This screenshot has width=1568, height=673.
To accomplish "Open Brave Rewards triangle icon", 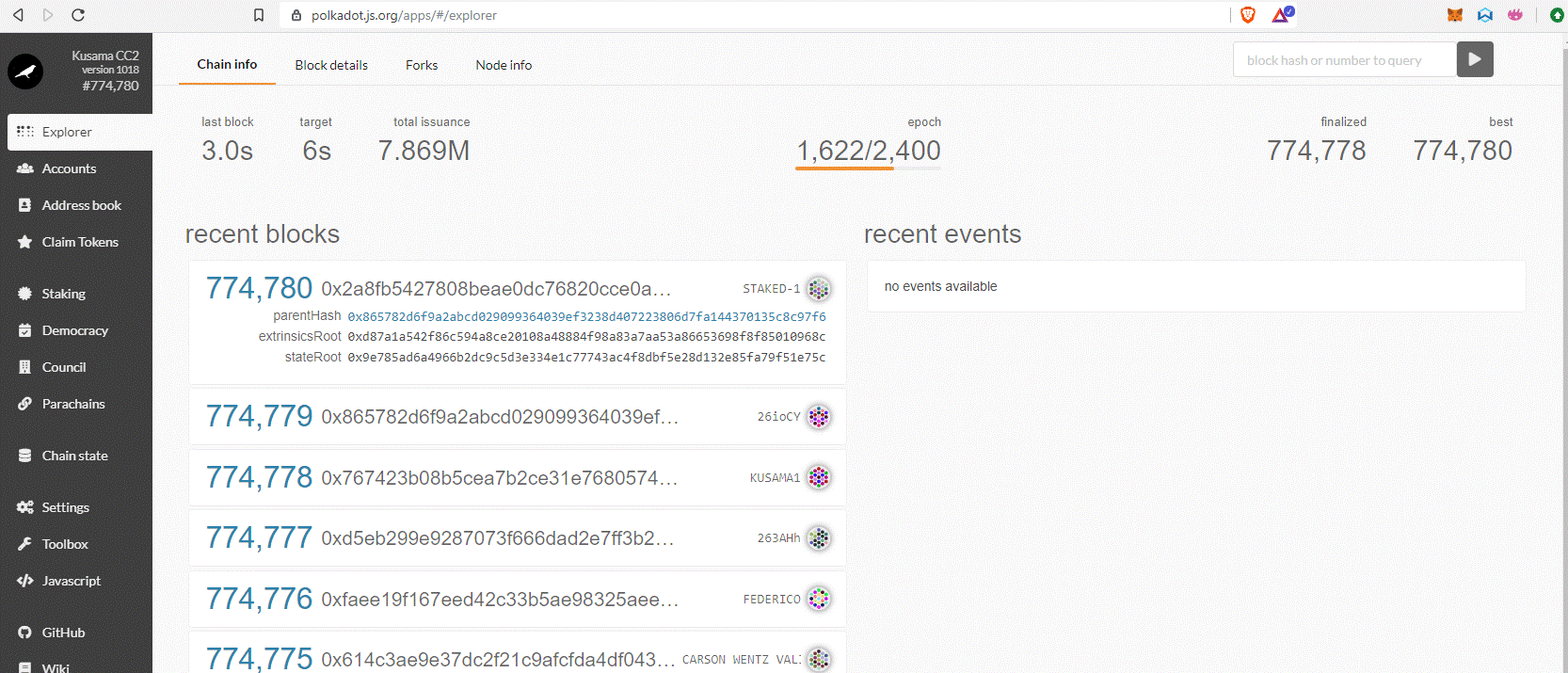I will click(x=1281, y=15).
